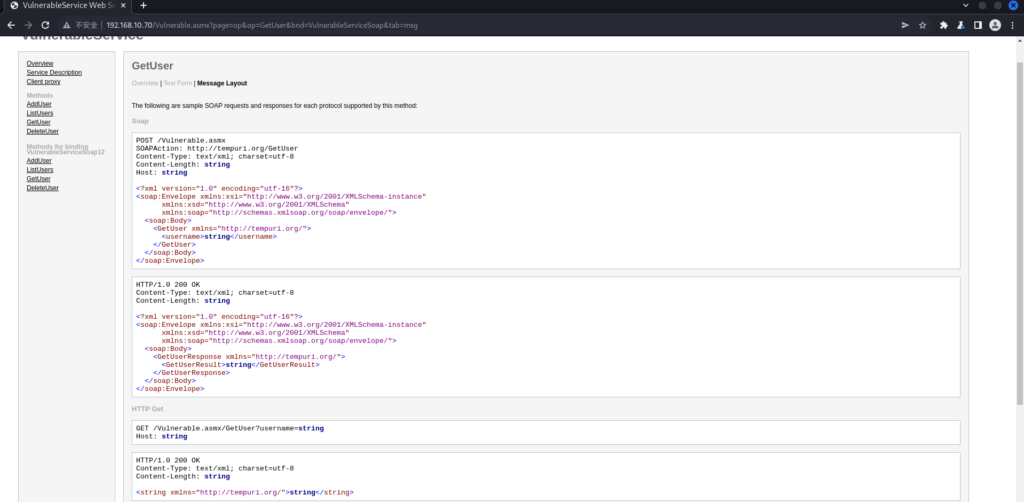
Task: Click the GetUserResponse xmlns line
Action: tap(249, 356)
